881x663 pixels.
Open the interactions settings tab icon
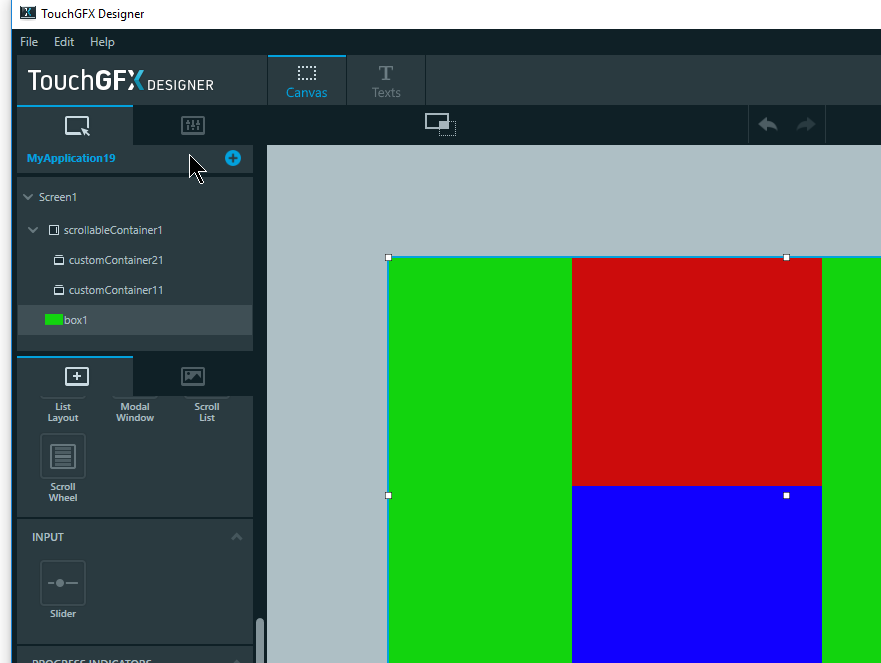pos(193,125)
